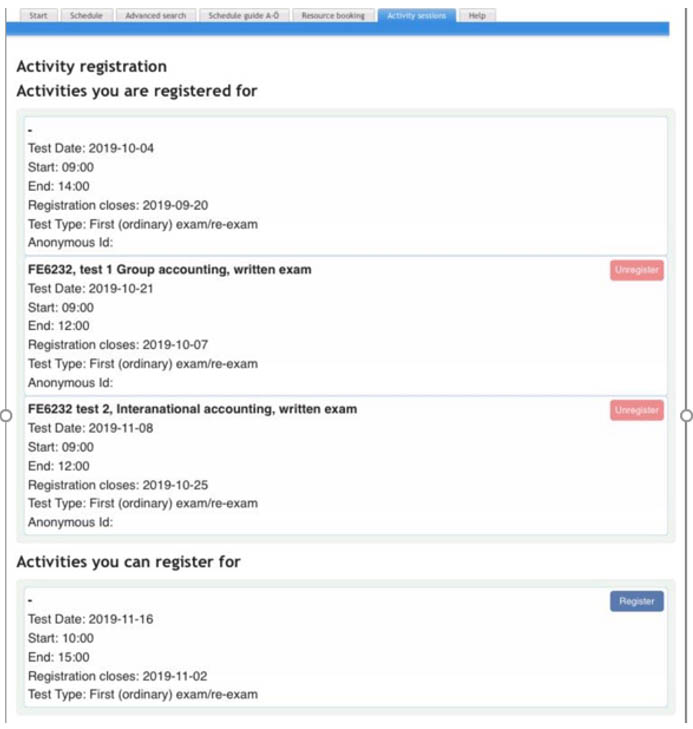Click 'Registration closes: 2019-11-02' text

[118, 676]
